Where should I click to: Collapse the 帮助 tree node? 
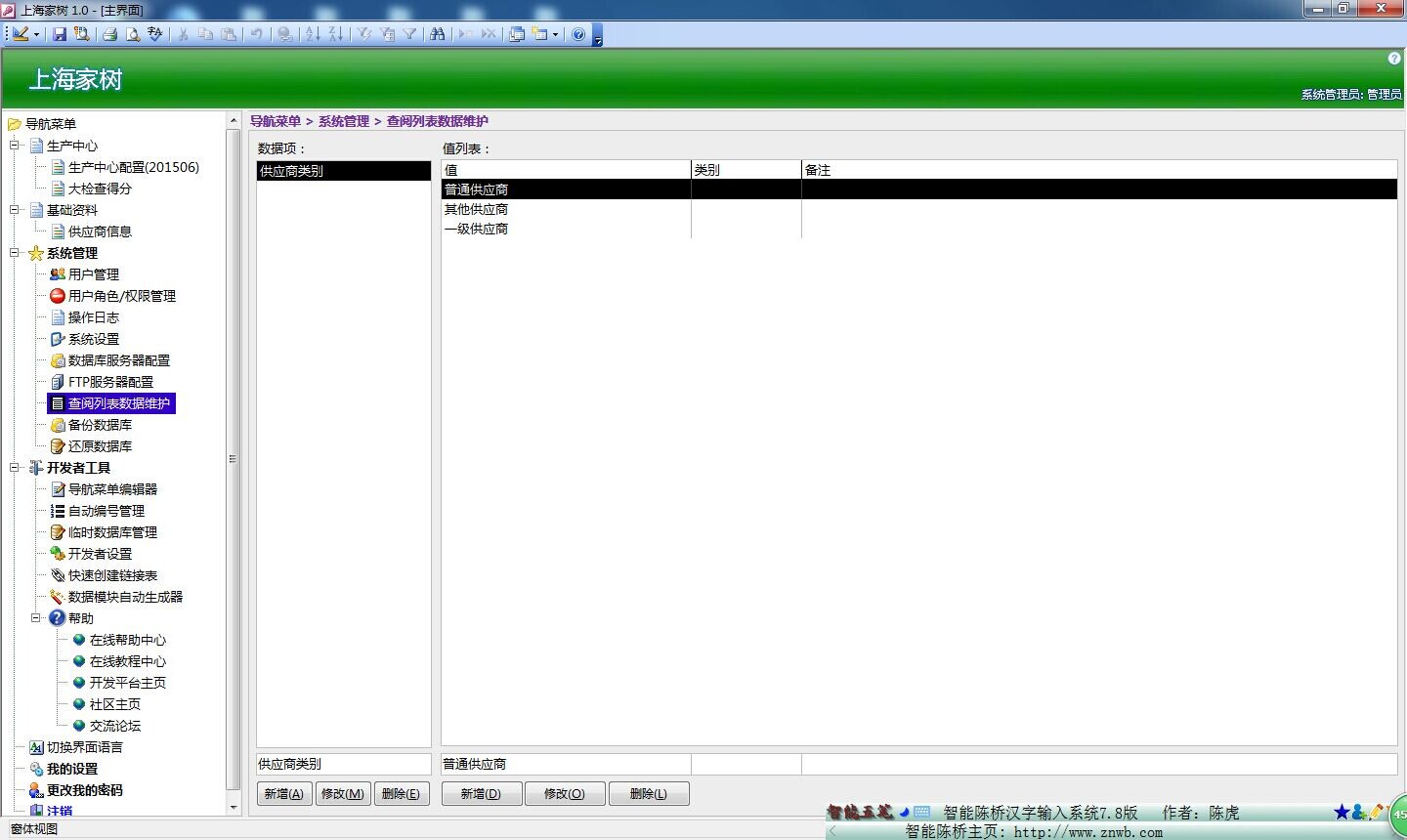tap(36, 618)
